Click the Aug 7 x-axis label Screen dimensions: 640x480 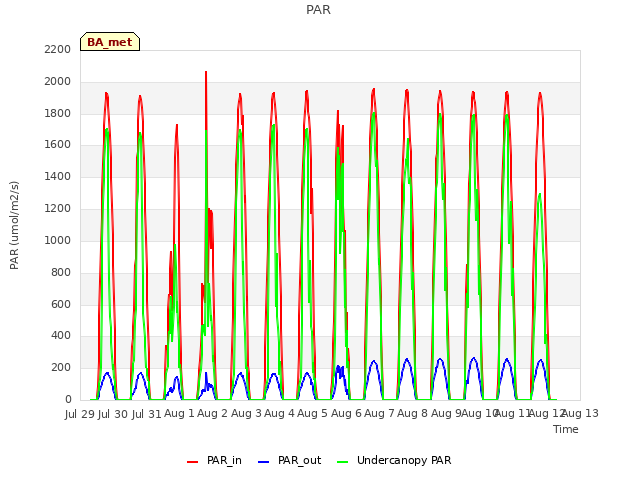coord(379,413)
